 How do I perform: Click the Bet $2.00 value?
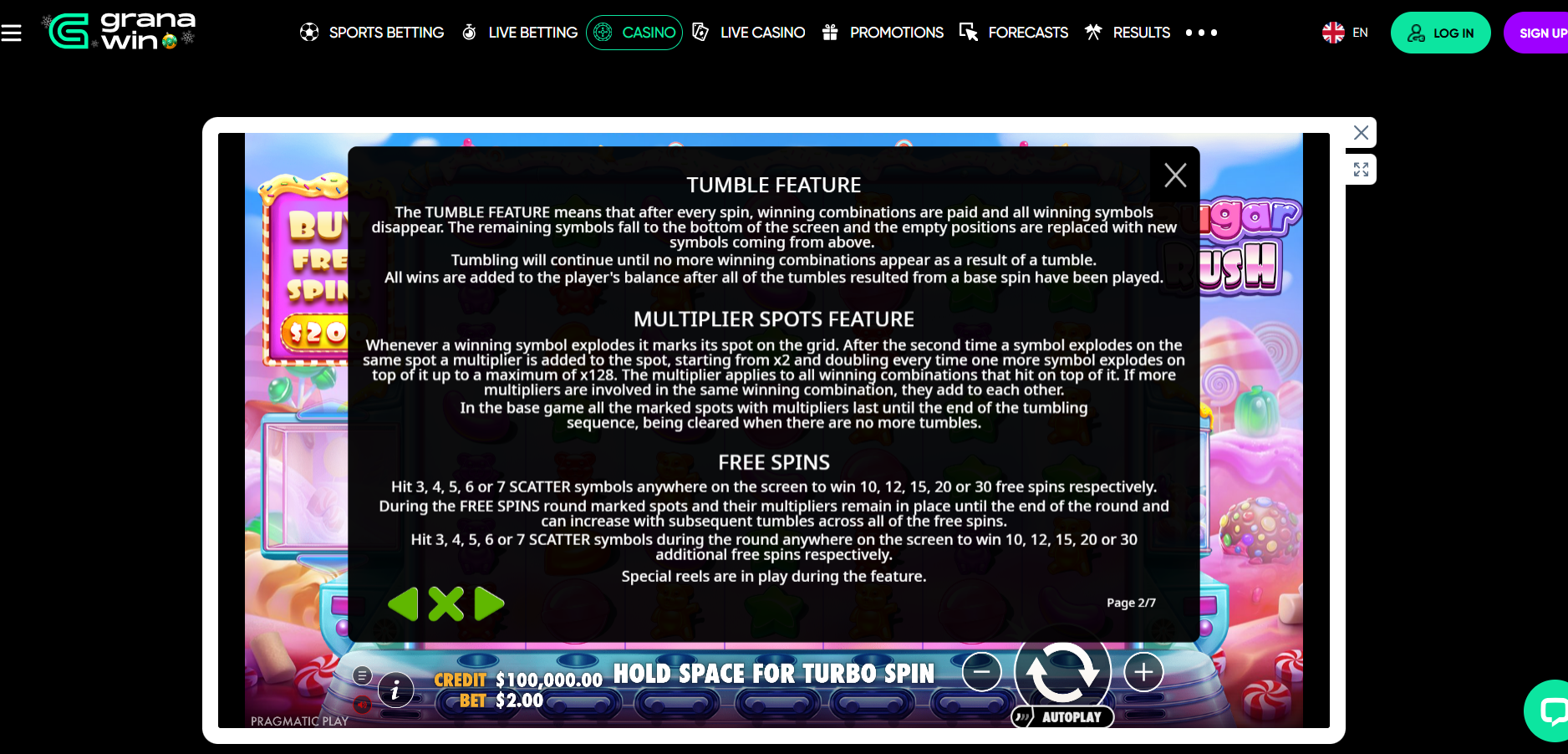click(x=520, y=701)
